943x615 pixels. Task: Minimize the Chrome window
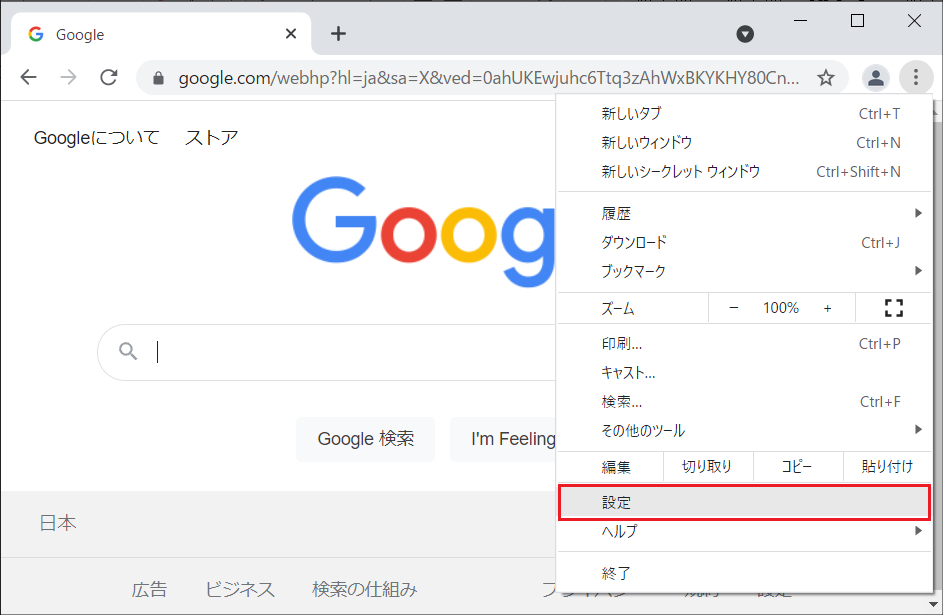800,21
